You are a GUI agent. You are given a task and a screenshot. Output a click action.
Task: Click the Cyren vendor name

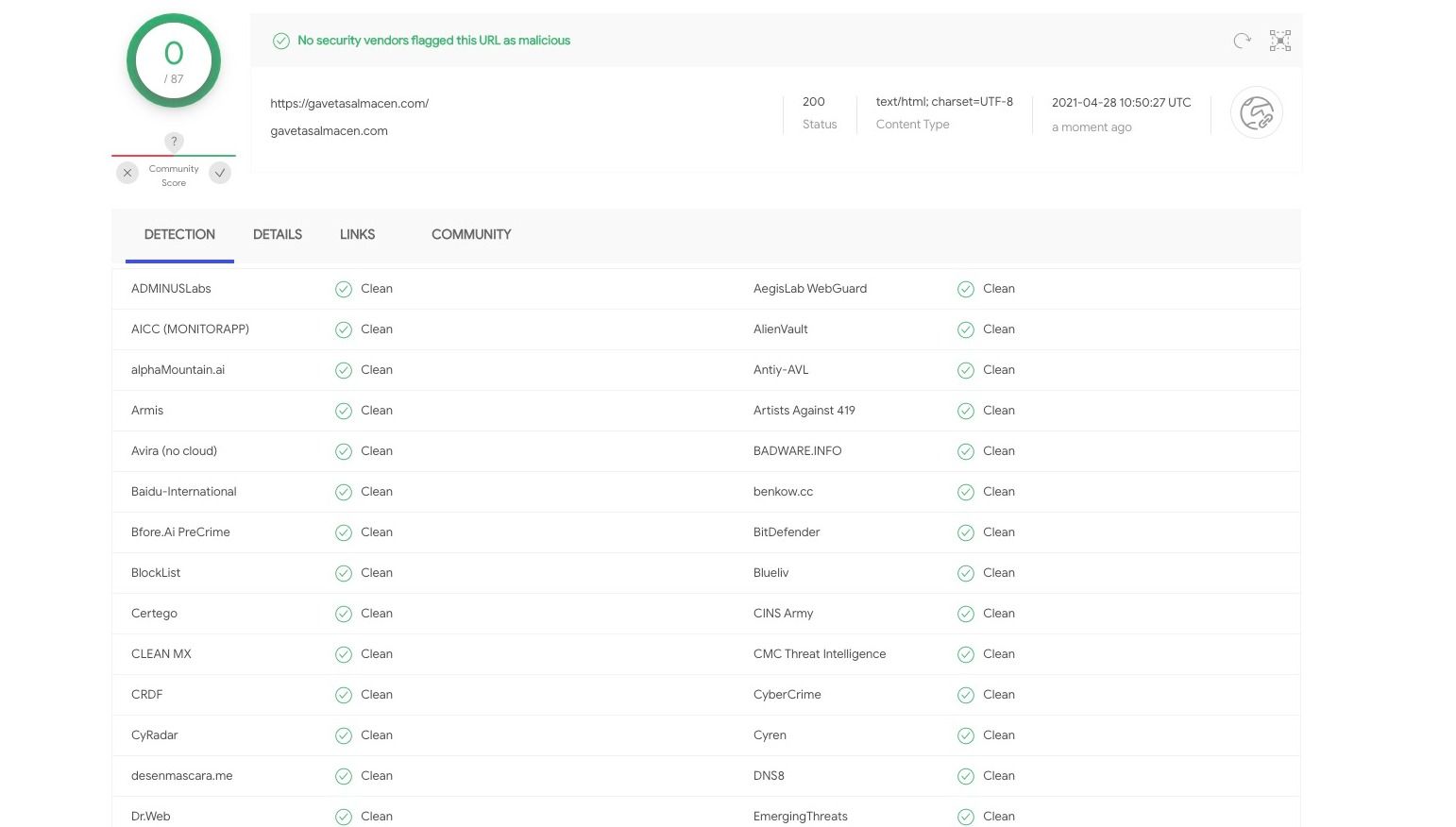click(x=770, y=735)
